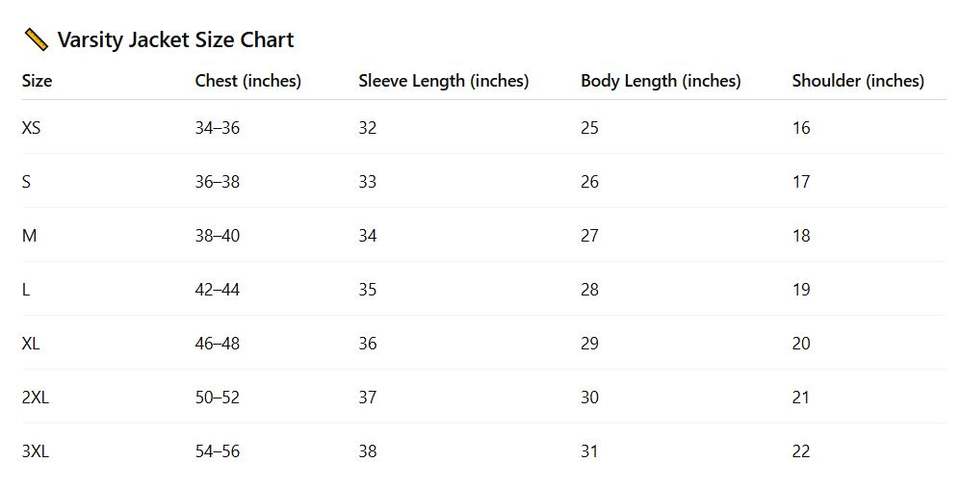Image resolution: width=960 pixels, height=488 pixels.
Task: Click the L size row label
Action: (x=26, y=290)
